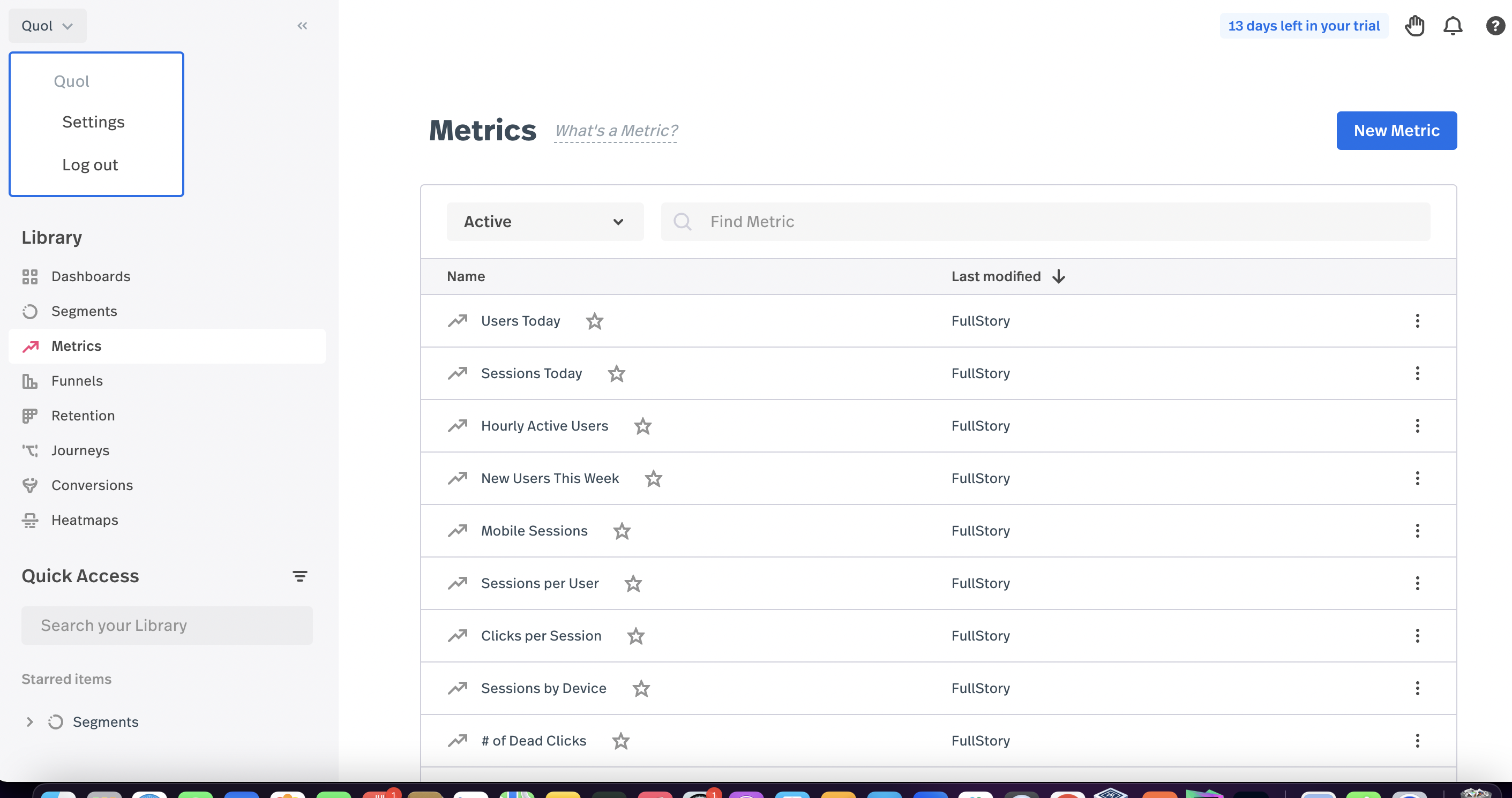
Task: Open Heatmaps from the Library sidebar
Action: (85, 520)
